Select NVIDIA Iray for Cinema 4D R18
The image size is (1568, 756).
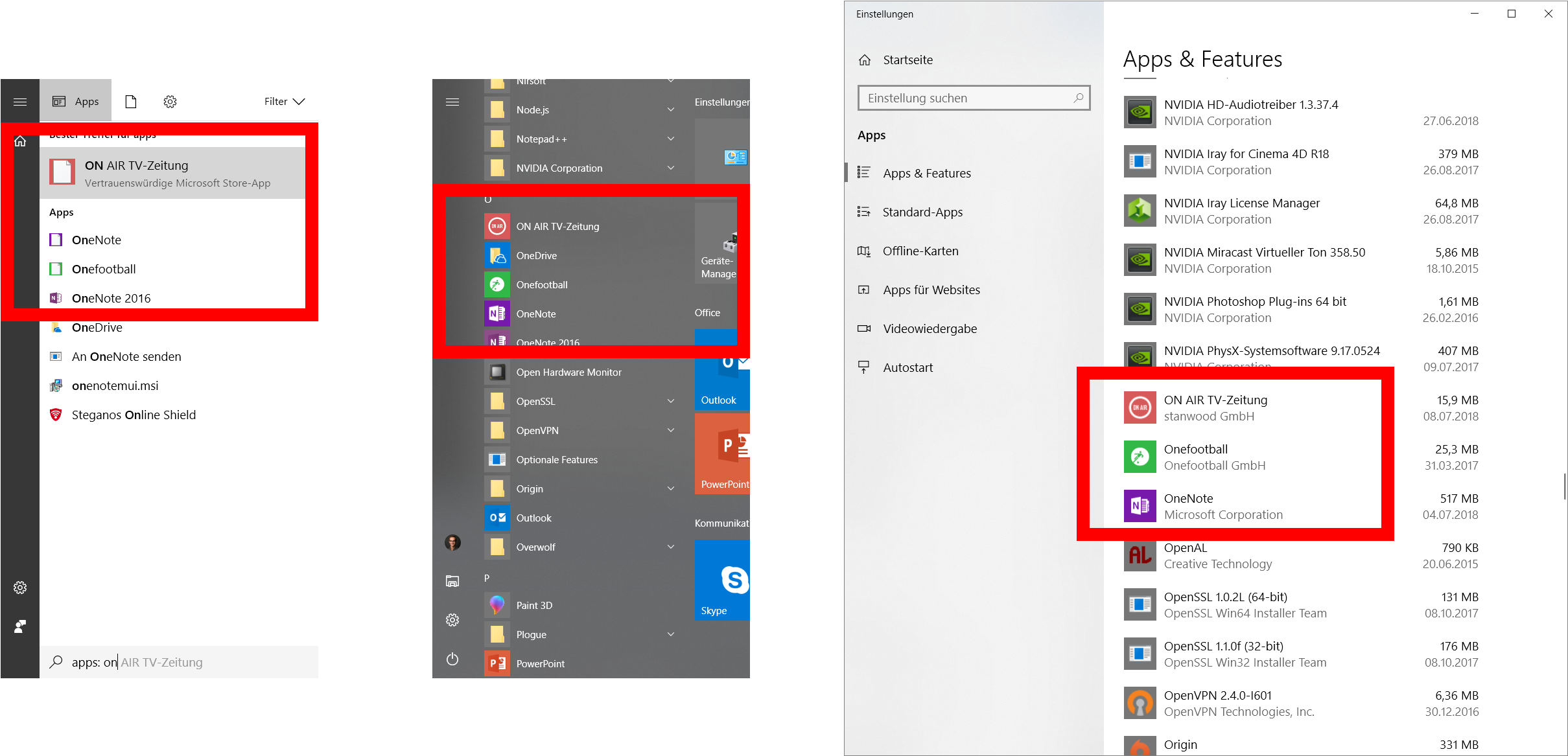click(1302, 162)
